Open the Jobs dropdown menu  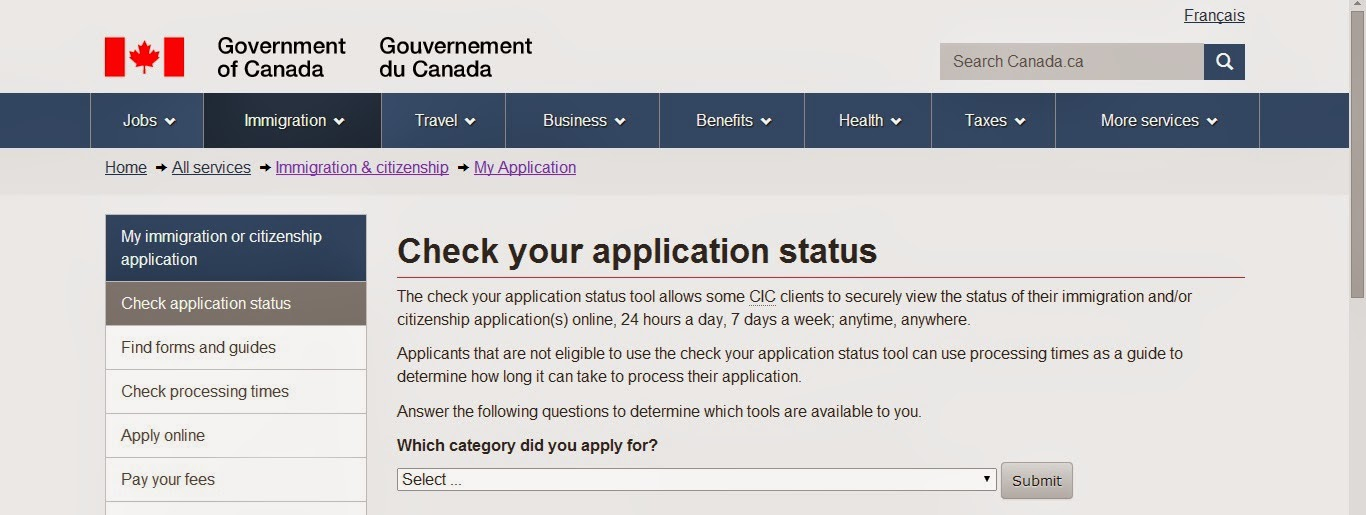(148, 121)
